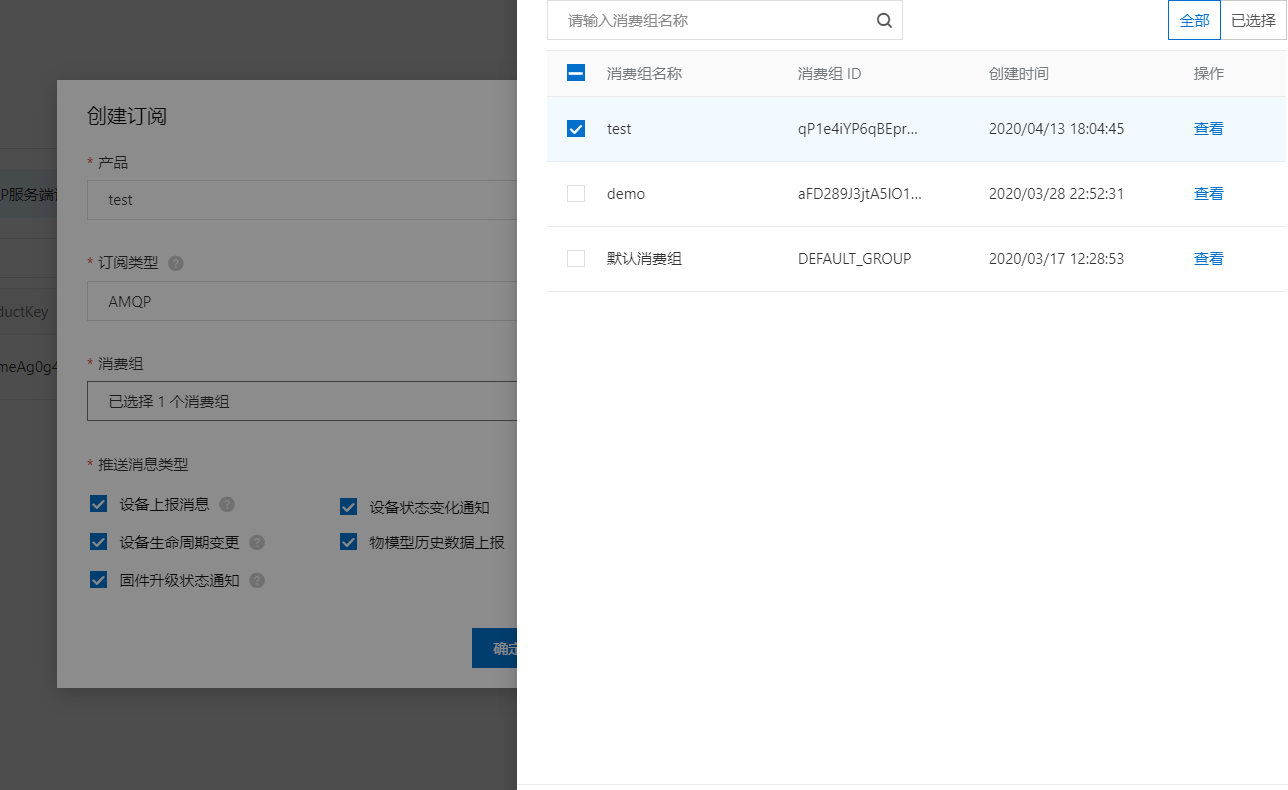Image resolution: width=1288 pixels, height=790 pixels.
Task: Click the 推送消息类型 label
Action: (143, 465)
